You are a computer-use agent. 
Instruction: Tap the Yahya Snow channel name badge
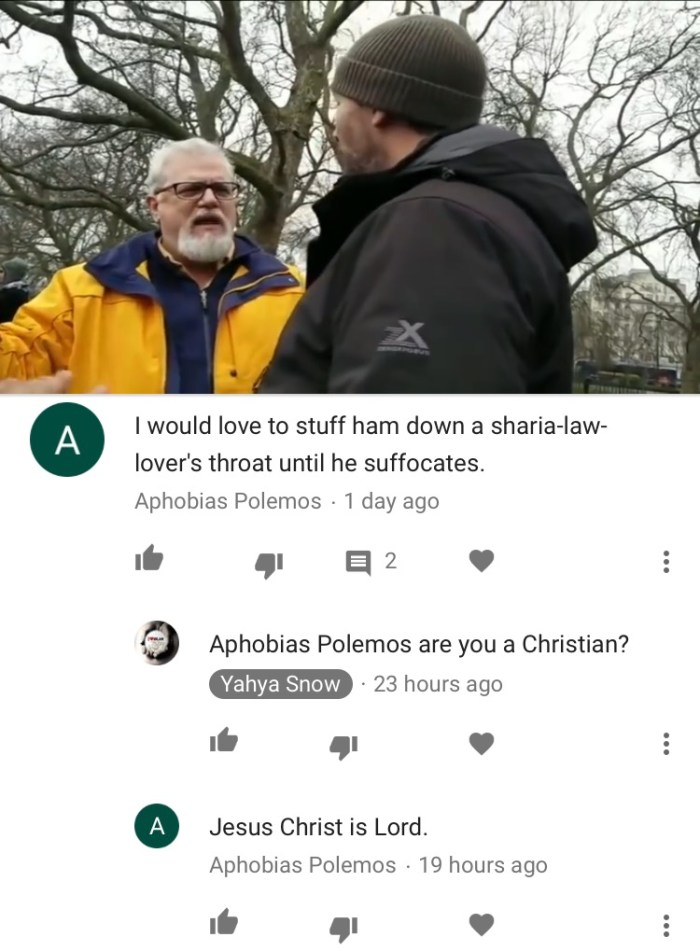[x=280, y=684]
